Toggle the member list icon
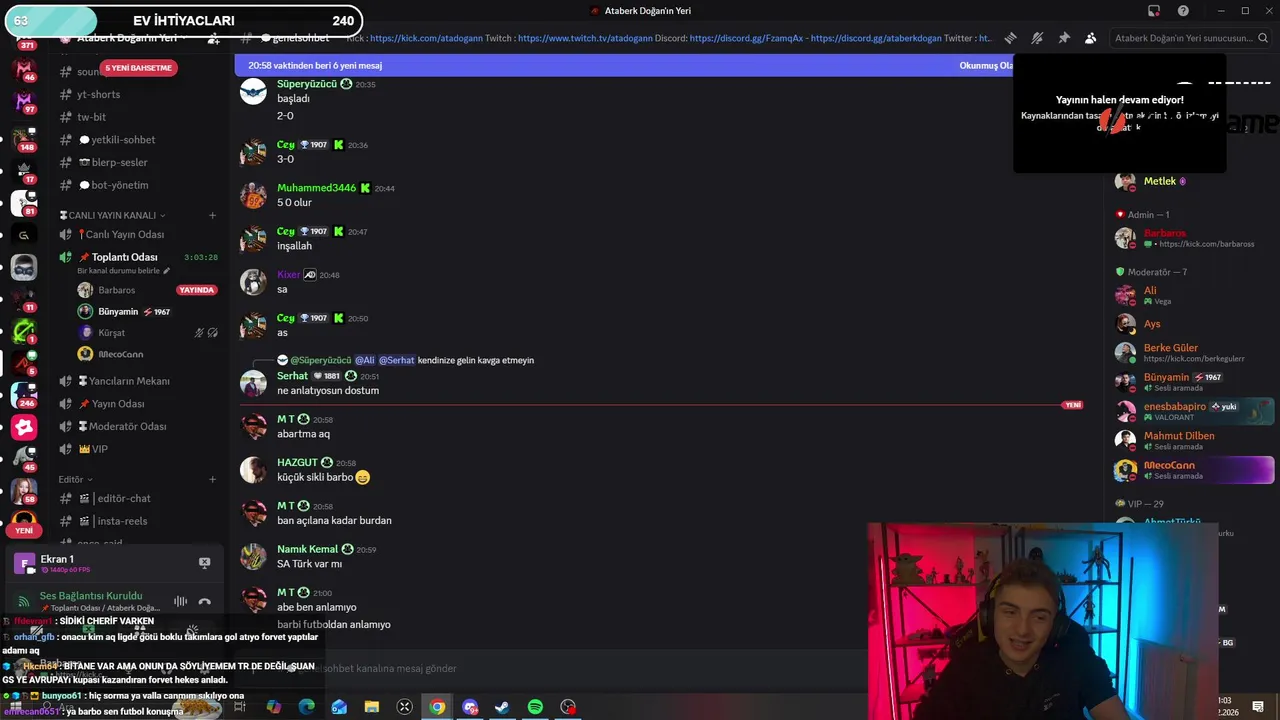The width and height of the screenshot is (1280, 720). click(x=1090, y=38)
